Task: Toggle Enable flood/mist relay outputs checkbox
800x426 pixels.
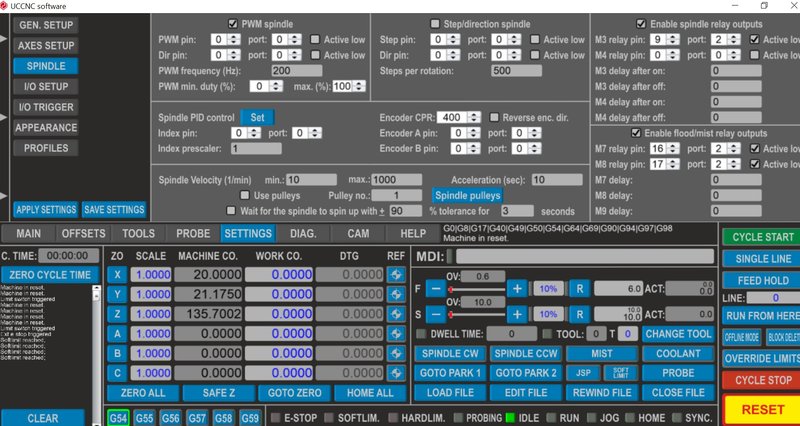Action: (x=636, y=133)
